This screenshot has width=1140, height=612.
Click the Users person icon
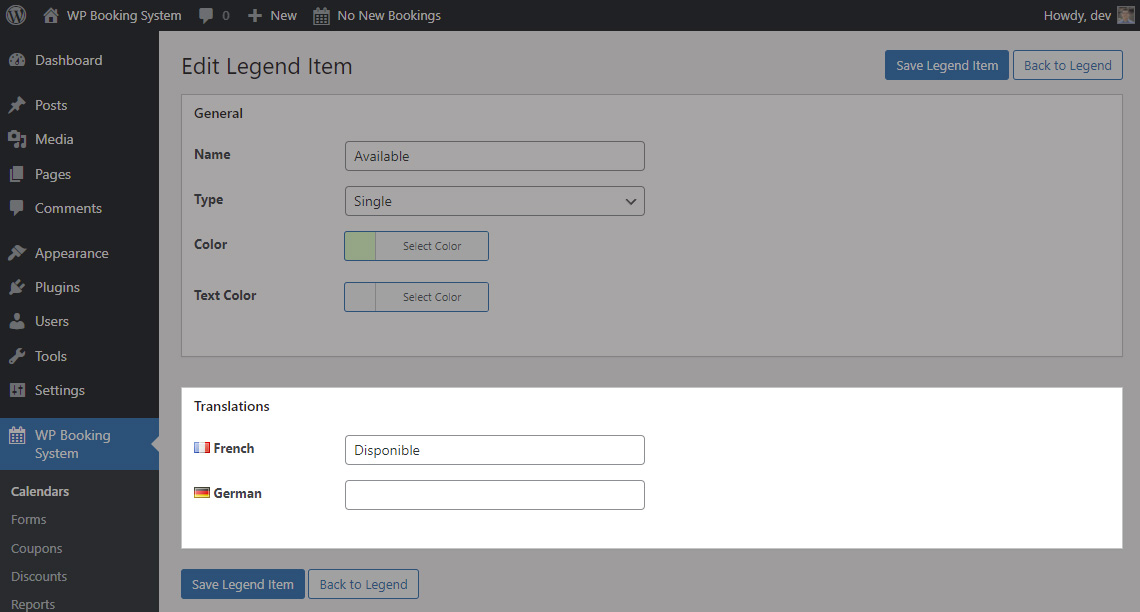(17, 321)
